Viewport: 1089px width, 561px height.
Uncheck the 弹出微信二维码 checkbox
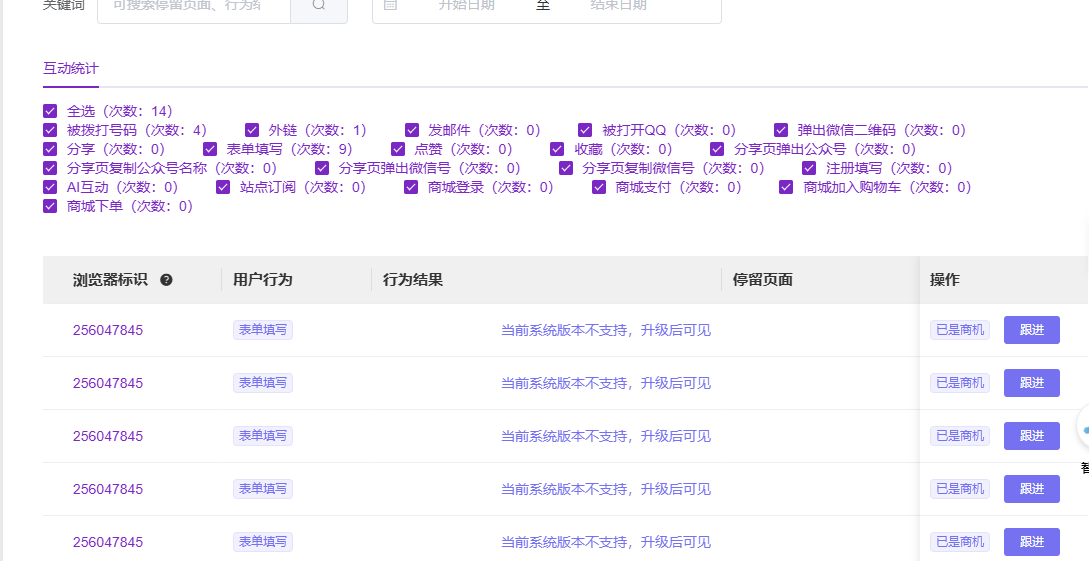(781, 130)
